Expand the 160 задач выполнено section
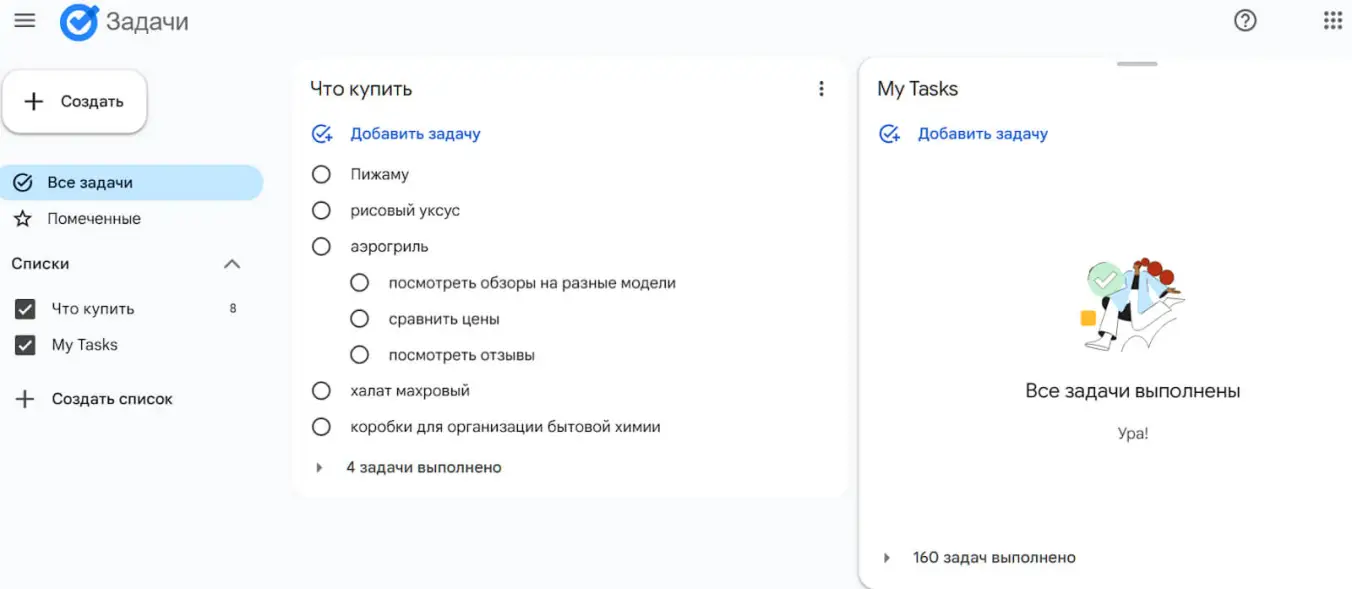1352x589 pixels. (887, 558)
